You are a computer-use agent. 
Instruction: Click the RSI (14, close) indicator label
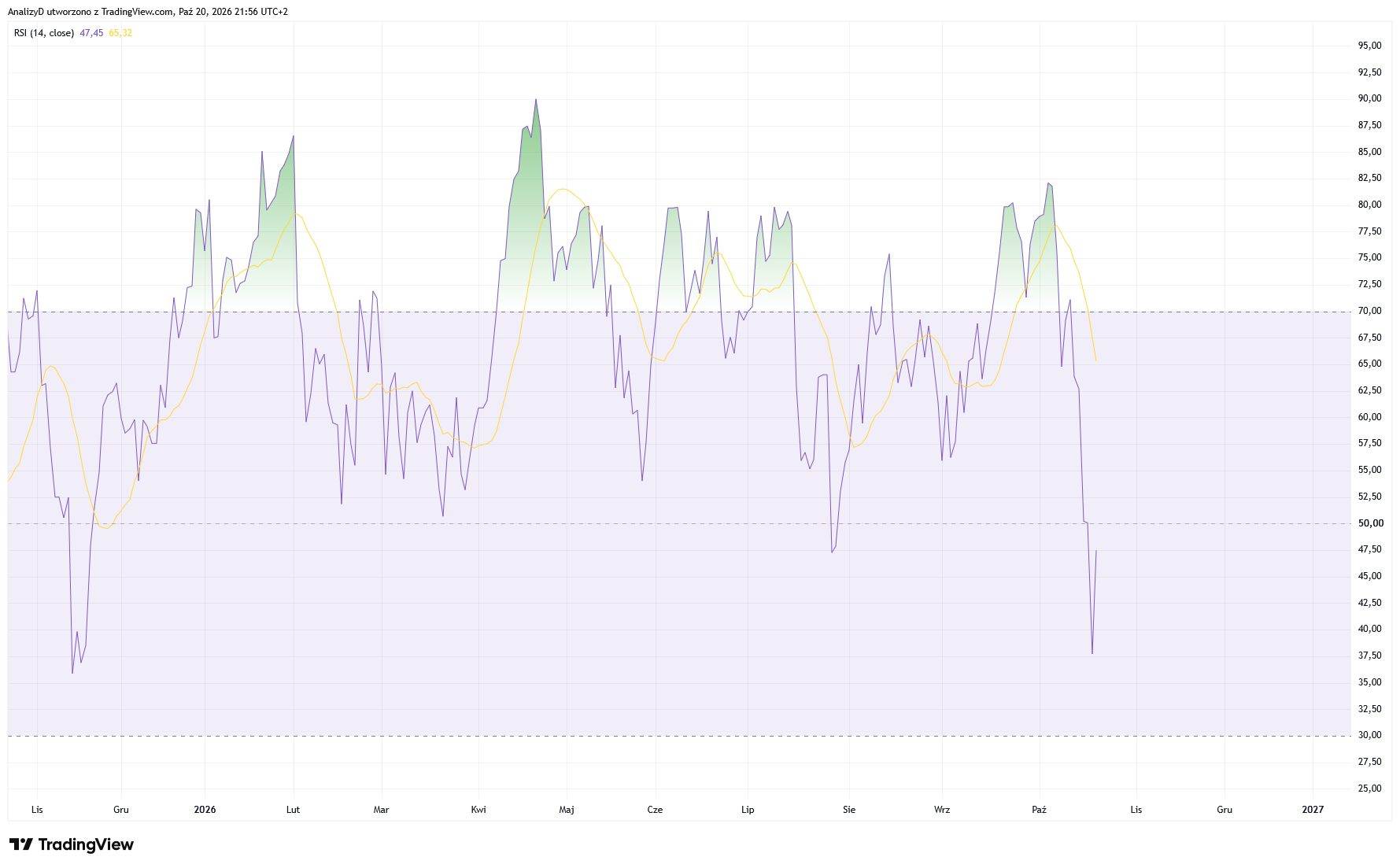point(44,33)
